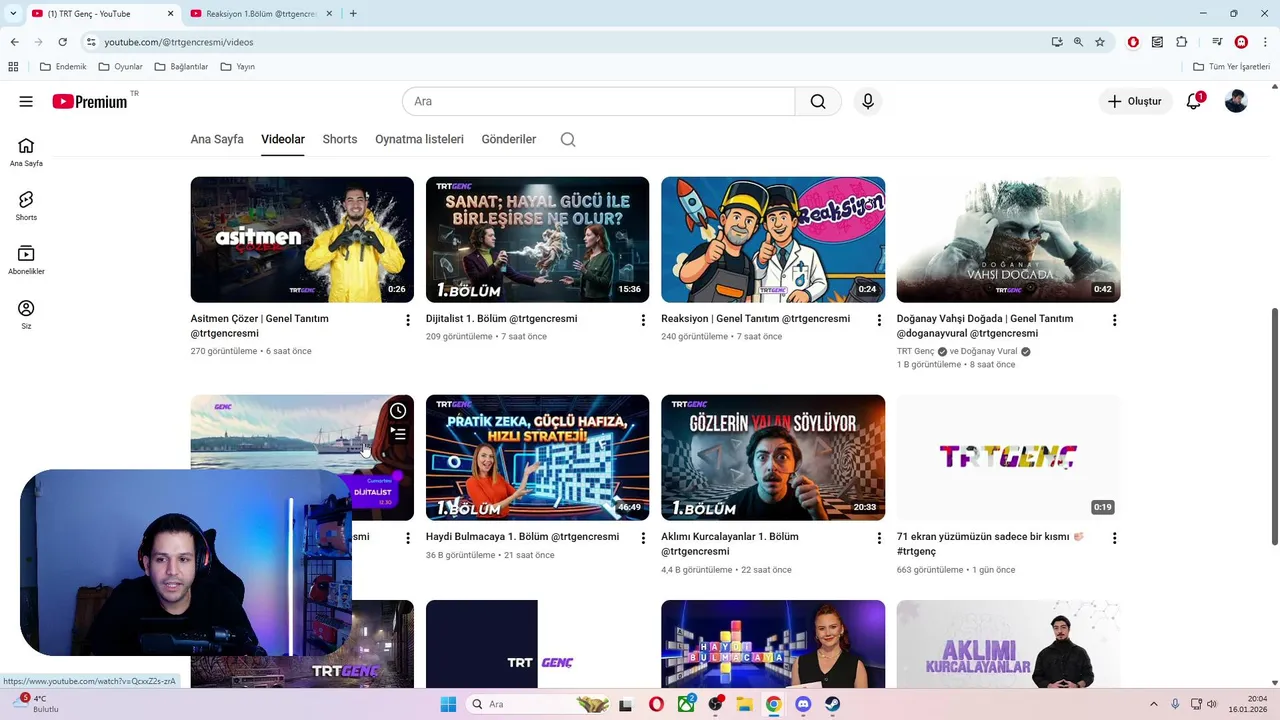The height and width of the screenshot is (720, 1280).
Task: Open the TRTGENÇ logo 0:19 thumbnail
Action: coord(1008,457)
